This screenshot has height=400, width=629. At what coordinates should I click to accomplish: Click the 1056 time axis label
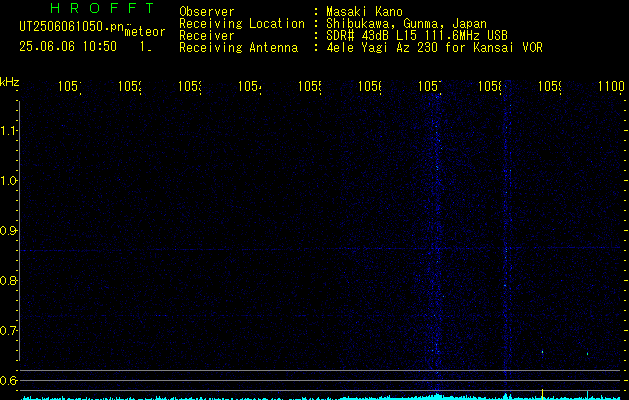[x=369, y=86]
